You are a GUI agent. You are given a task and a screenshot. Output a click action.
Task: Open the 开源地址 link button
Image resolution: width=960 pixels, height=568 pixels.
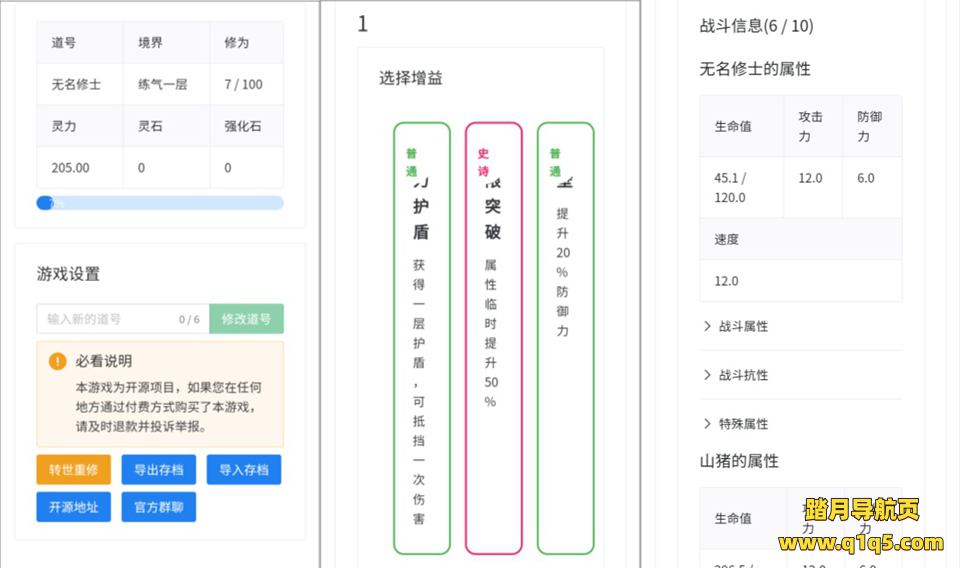(x=73, y=507)
